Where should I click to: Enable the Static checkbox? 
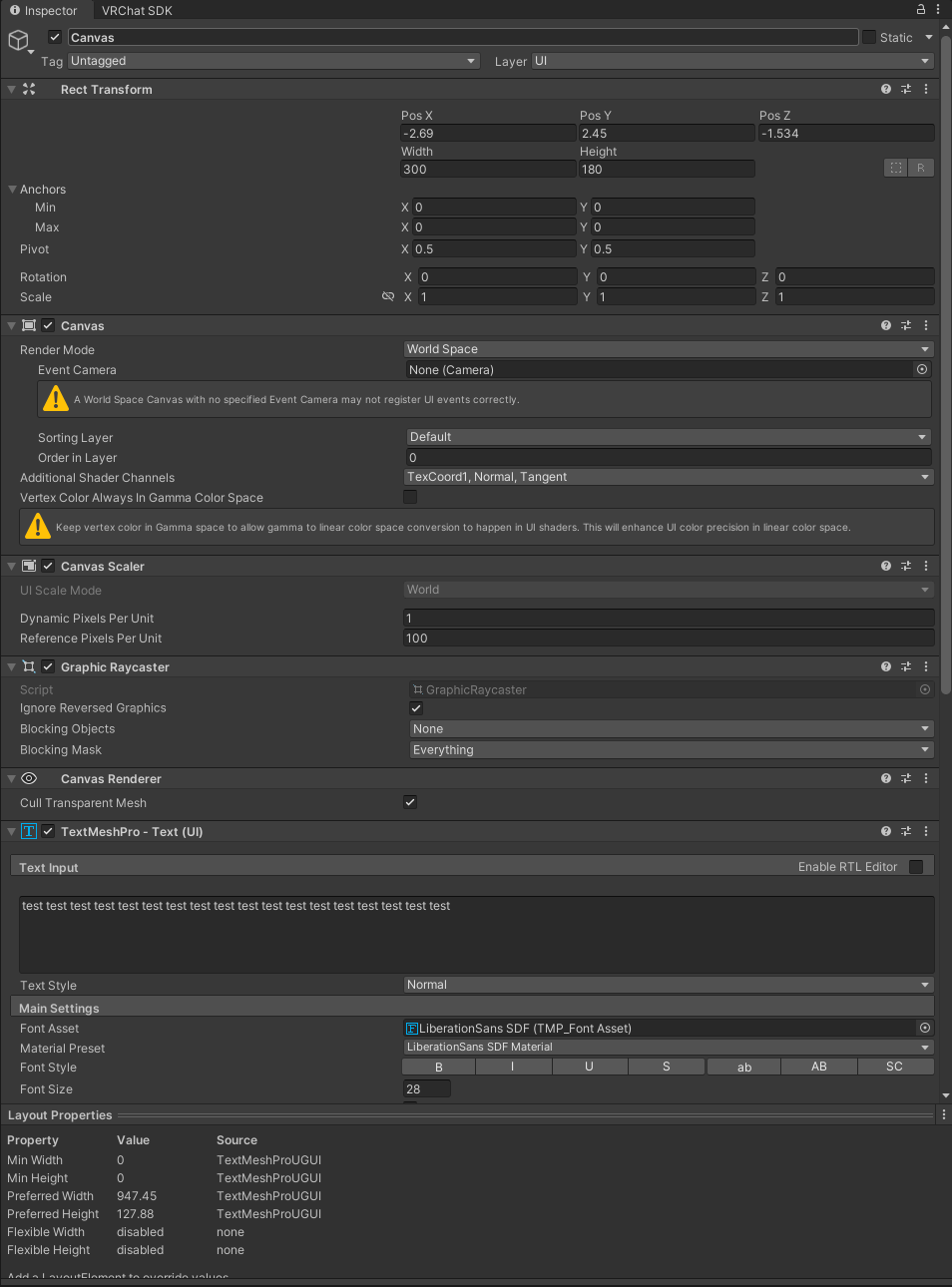[869, 37]
